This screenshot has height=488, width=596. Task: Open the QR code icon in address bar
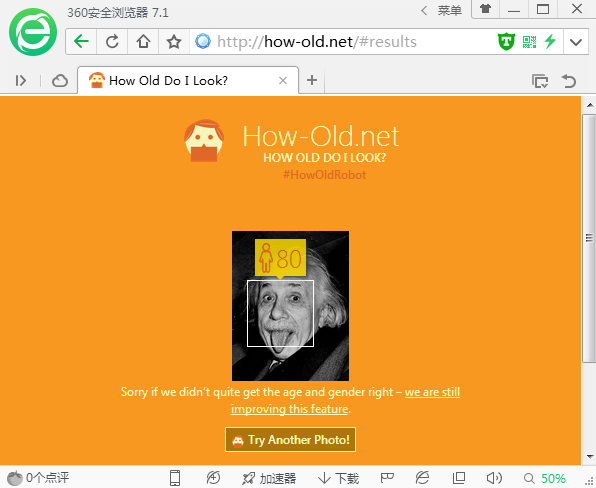tap(529, 42)
